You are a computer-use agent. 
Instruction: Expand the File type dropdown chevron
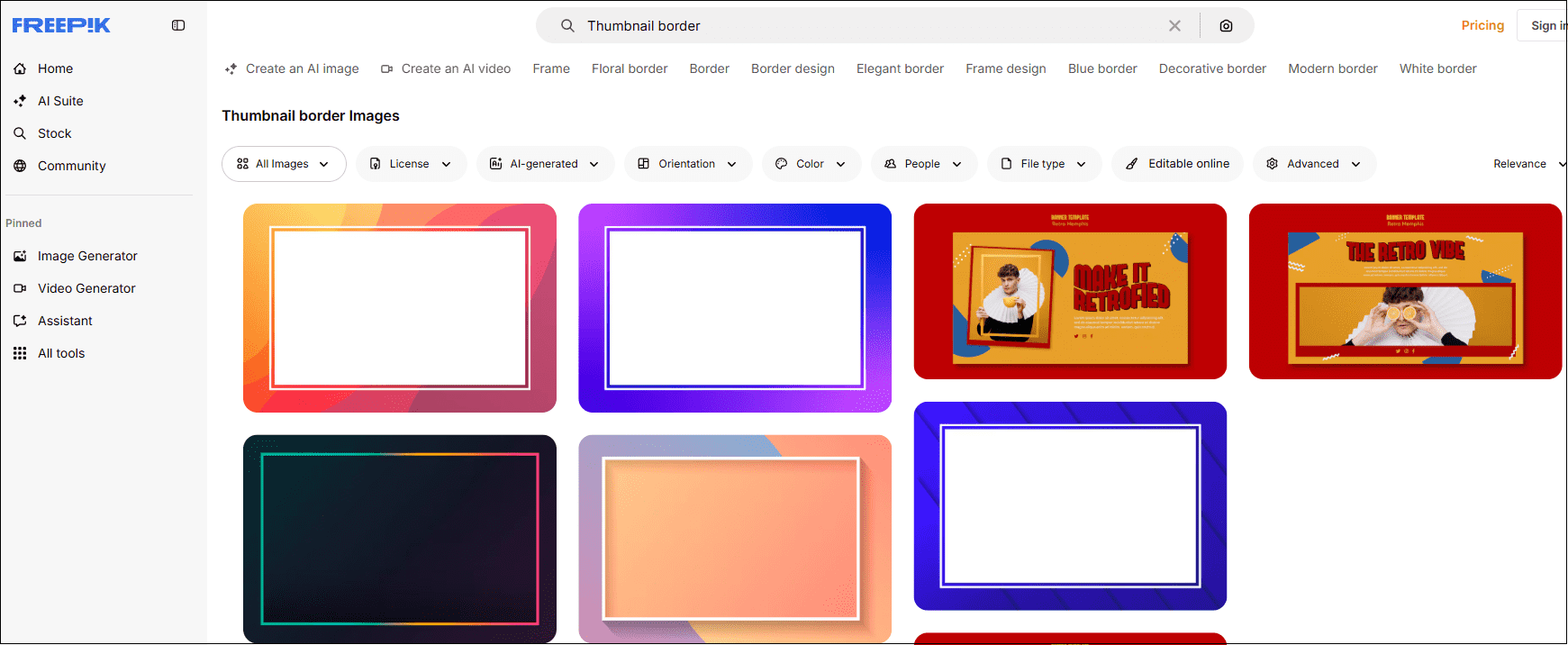point(1082,164)
